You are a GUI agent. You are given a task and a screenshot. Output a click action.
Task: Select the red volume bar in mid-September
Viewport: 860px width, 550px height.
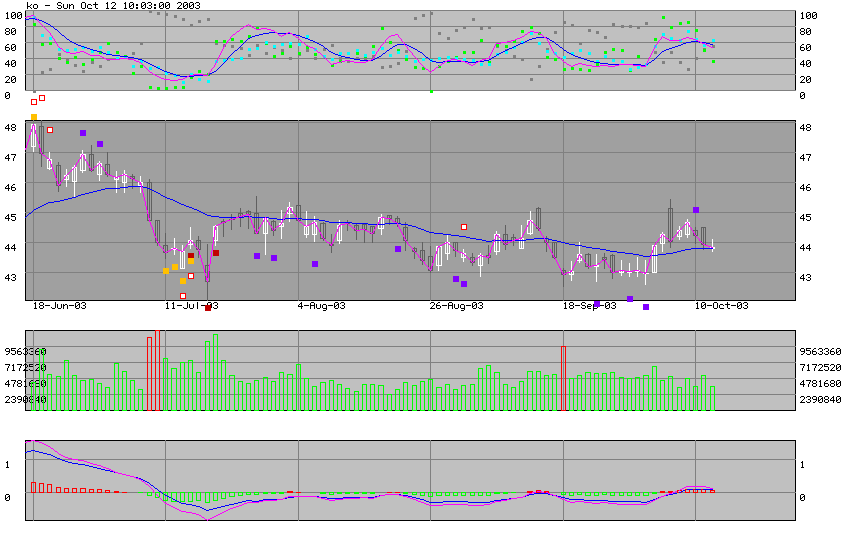pos(564,378)
